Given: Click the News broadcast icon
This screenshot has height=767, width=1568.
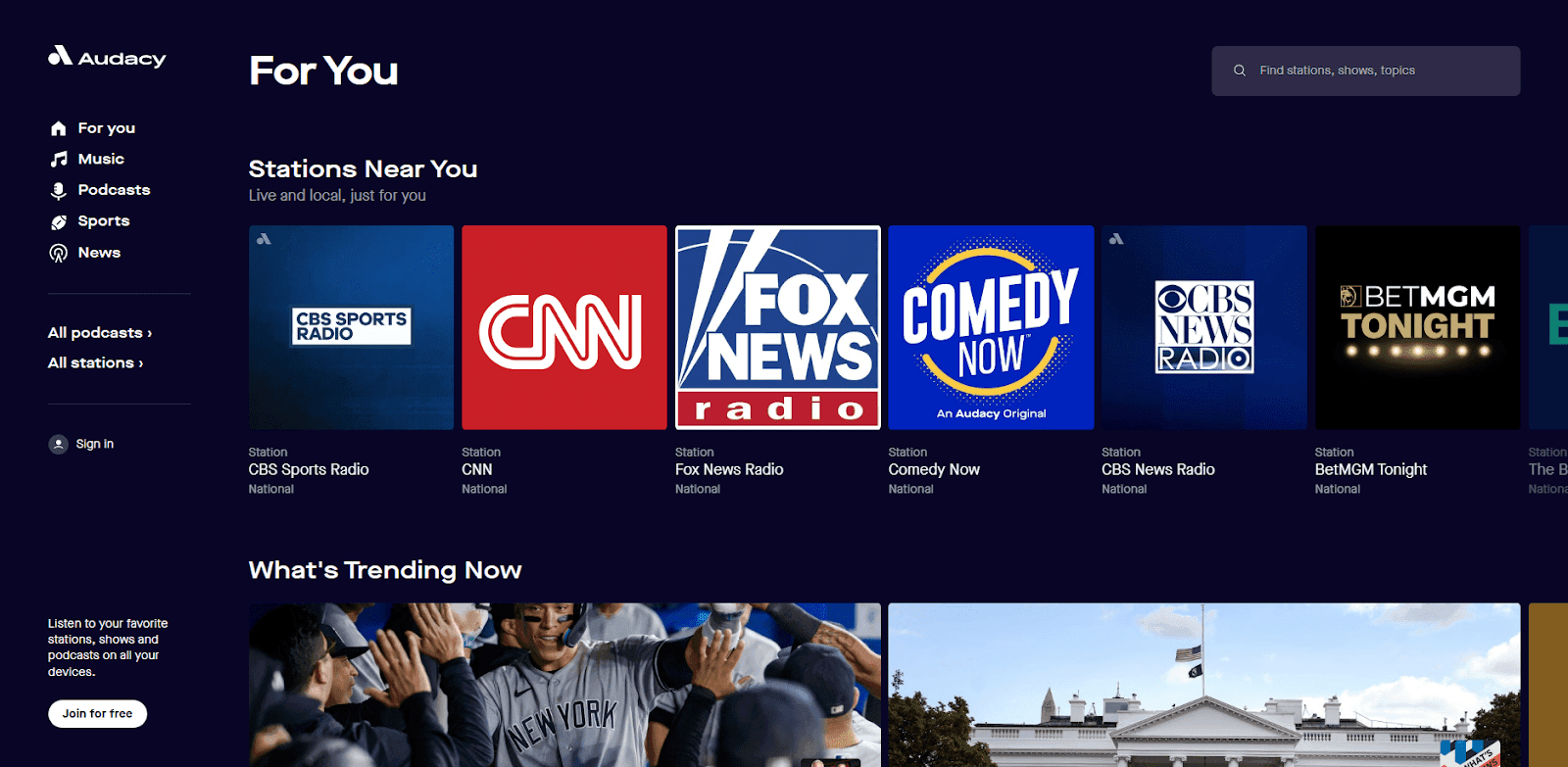Looking at the screenshot, I should 59,253.
